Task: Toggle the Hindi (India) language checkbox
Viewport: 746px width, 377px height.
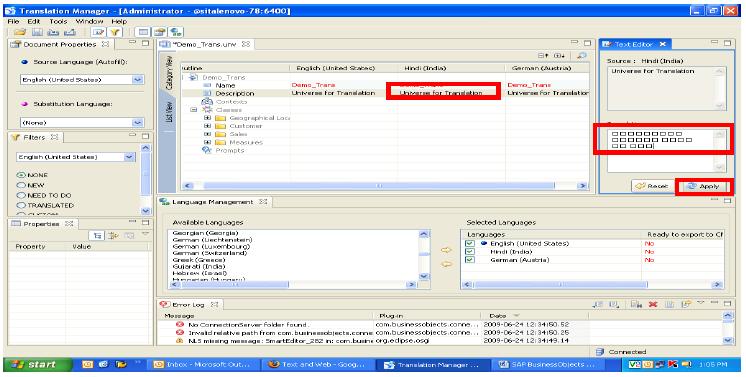Action: pyautogui.click(x=470, y=251)
